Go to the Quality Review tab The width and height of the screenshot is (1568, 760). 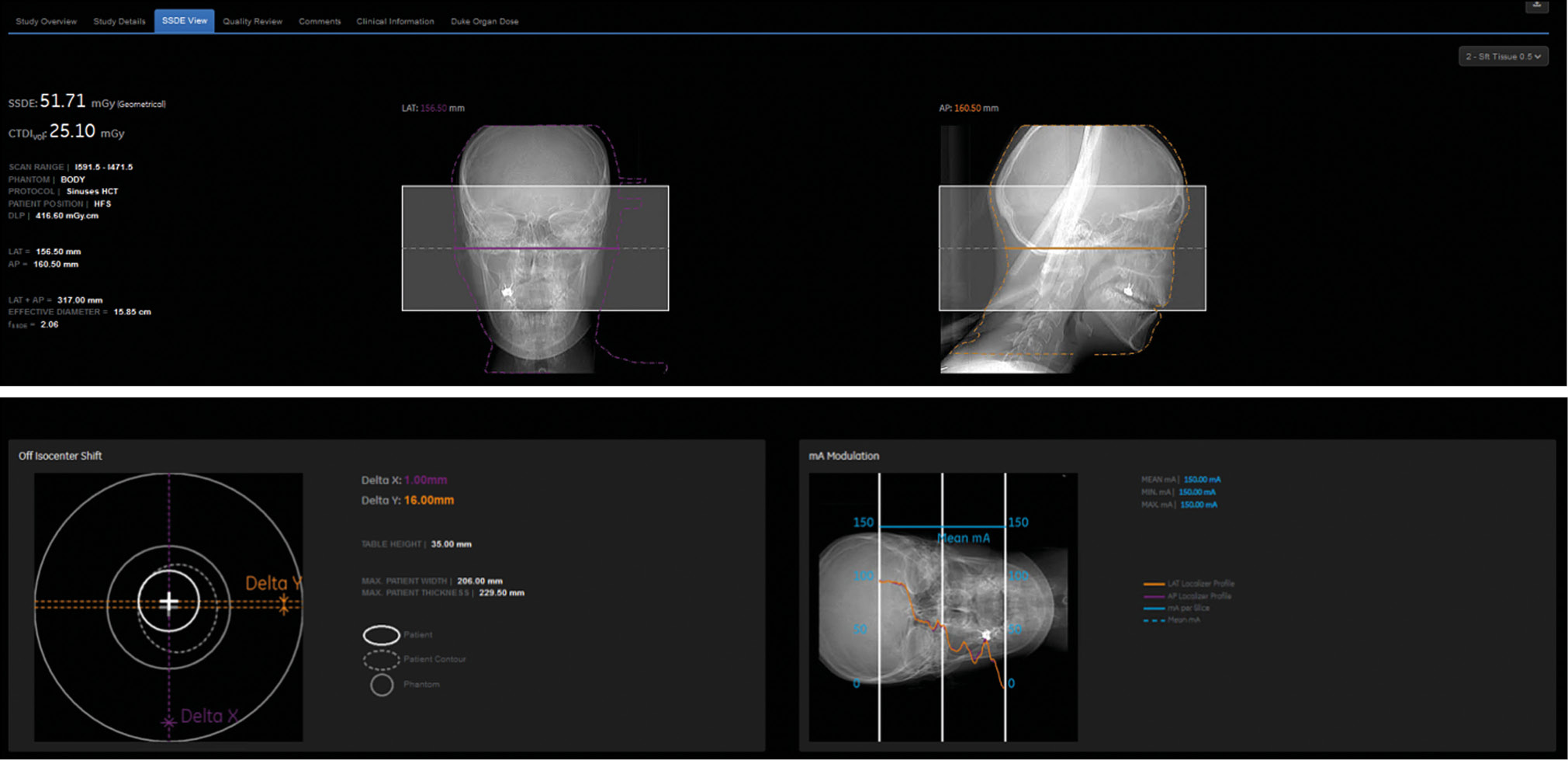click(252, 22)
